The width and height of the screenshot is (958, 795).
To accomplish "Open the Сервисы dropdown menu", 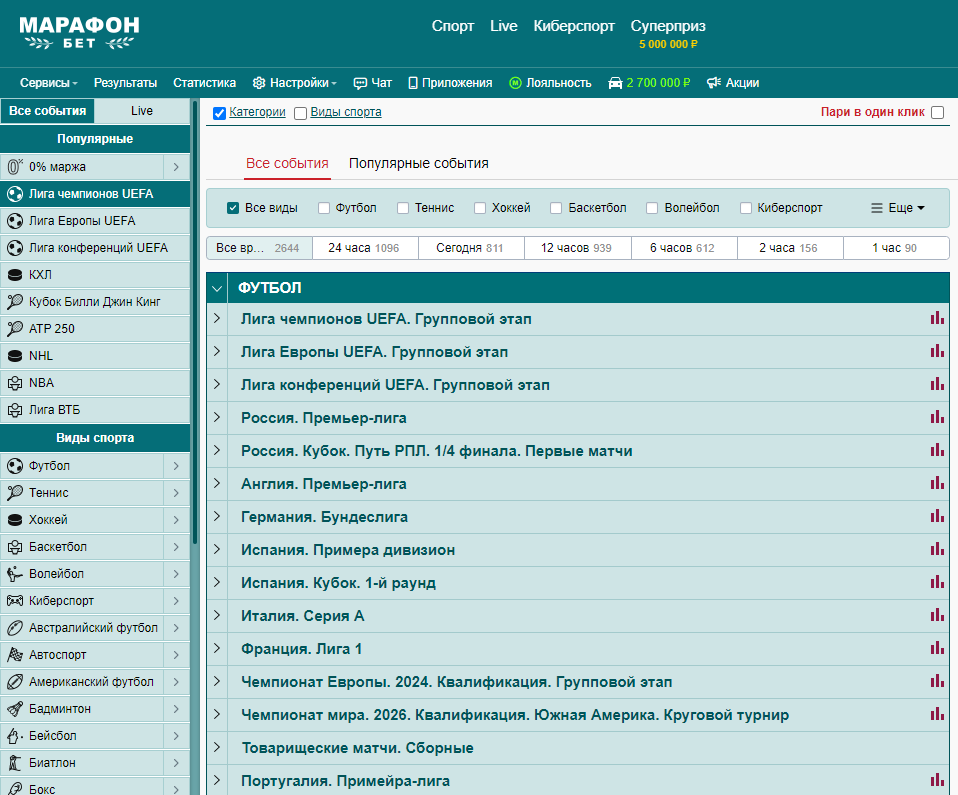I will tap(48, 83).
